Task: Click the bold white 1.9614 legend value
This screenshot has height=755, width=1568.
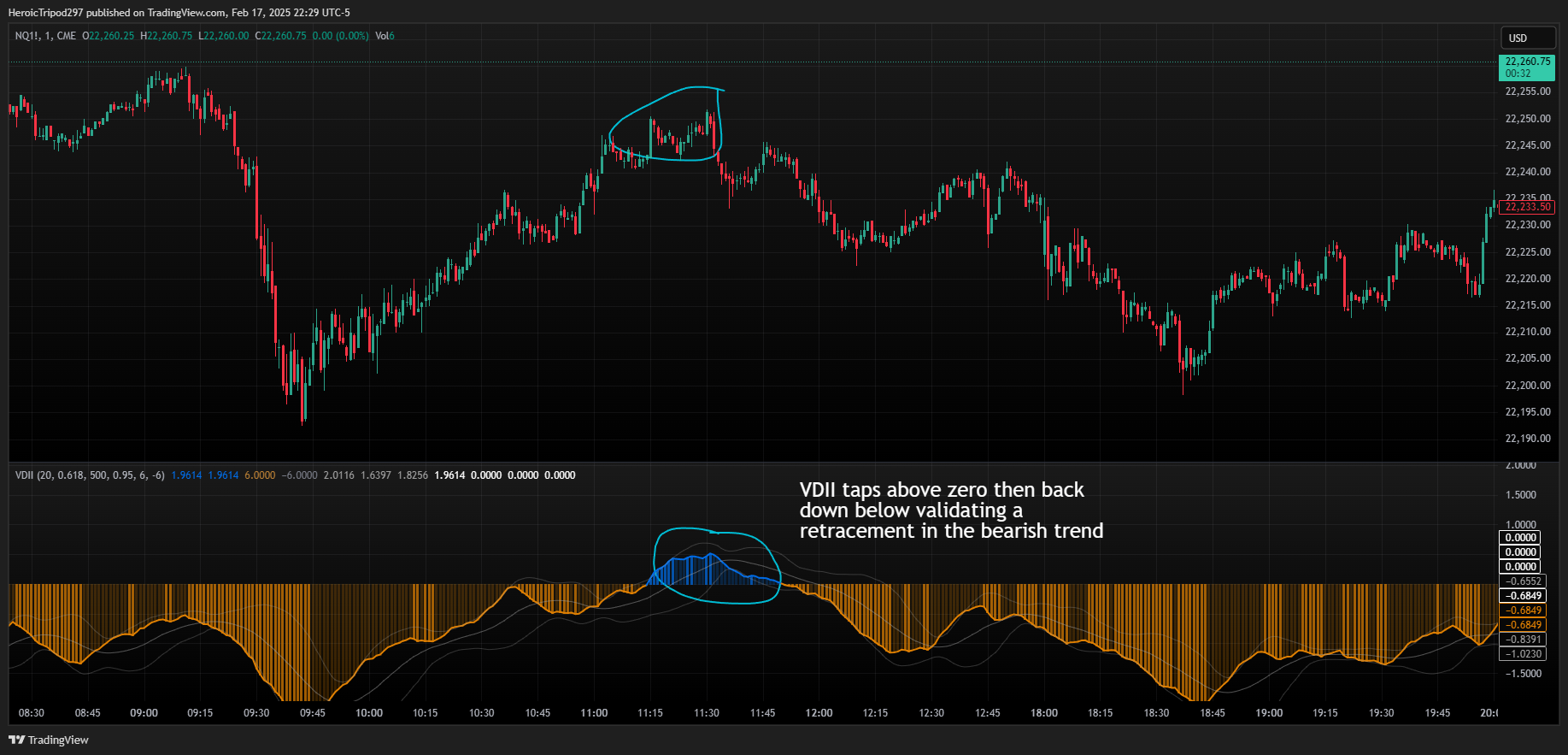Action: click(x=449, y=475)
